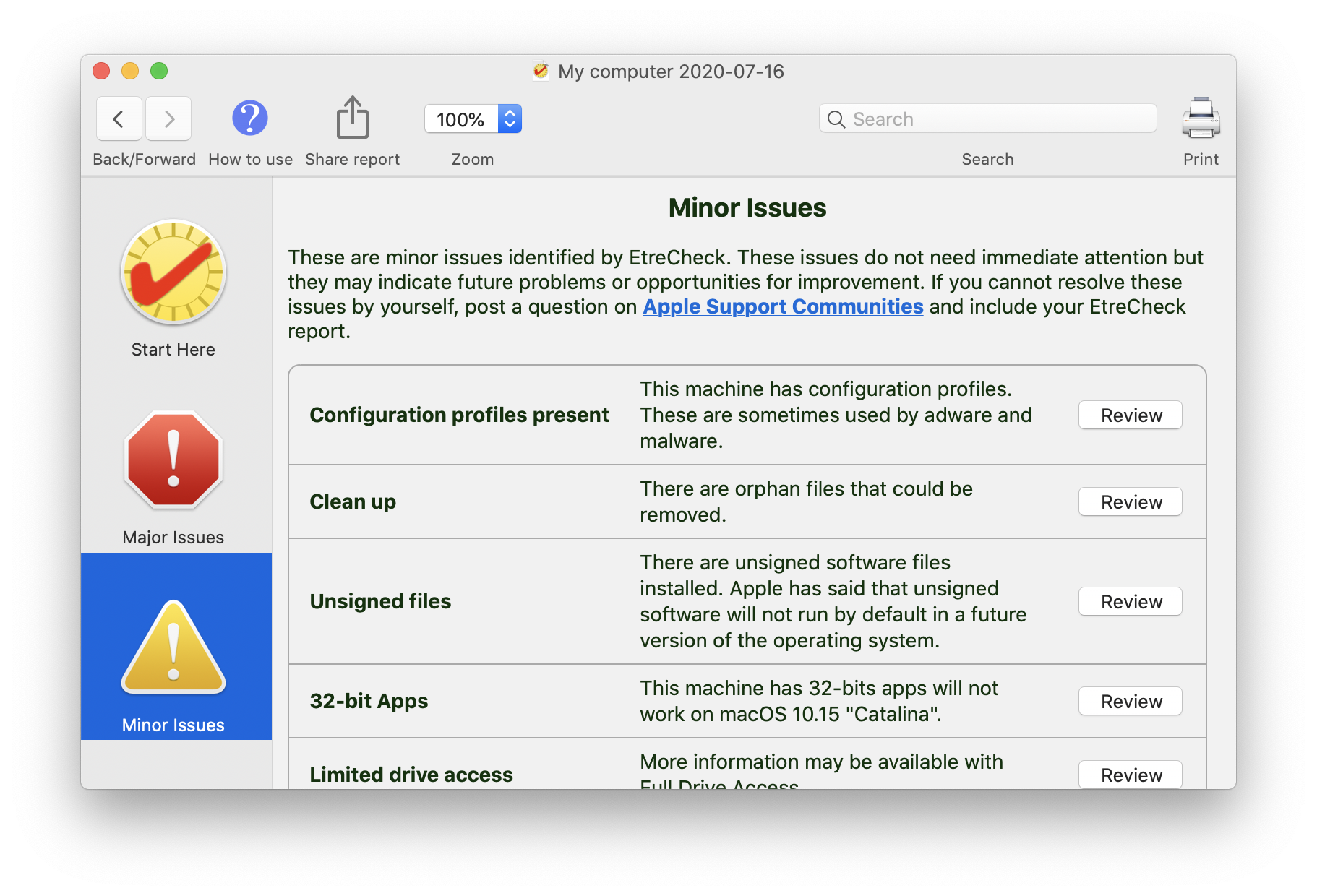Click the Share report icon
1317x896 pixels.
tap(353, 117)
